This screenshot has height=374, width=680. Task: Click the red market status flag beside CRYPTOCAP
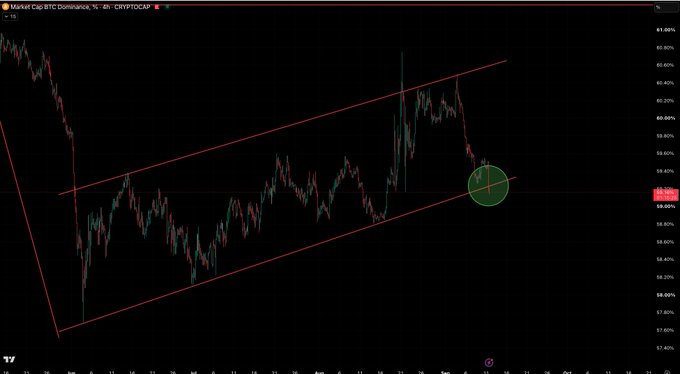point(156,7)
